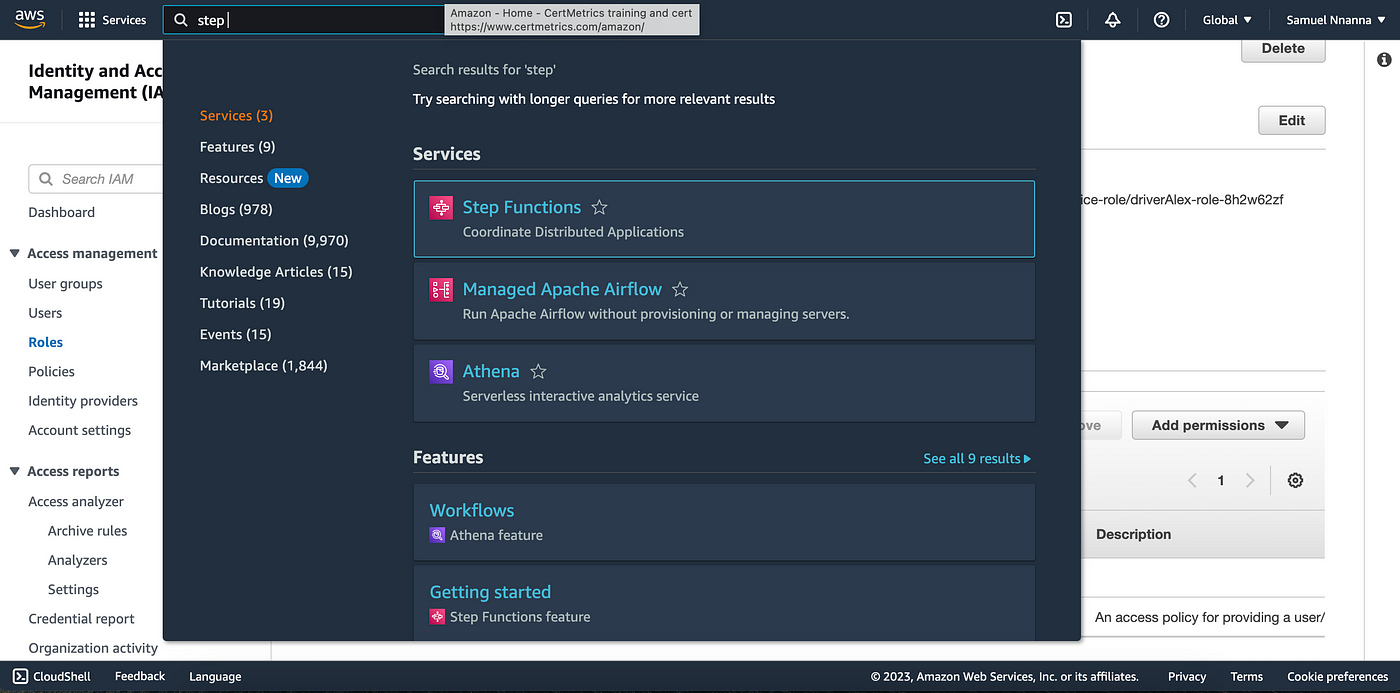Click the CloudShell icon in the footer
The image size is (1400, 693).
pyautogui.click(x=20, y=676)
